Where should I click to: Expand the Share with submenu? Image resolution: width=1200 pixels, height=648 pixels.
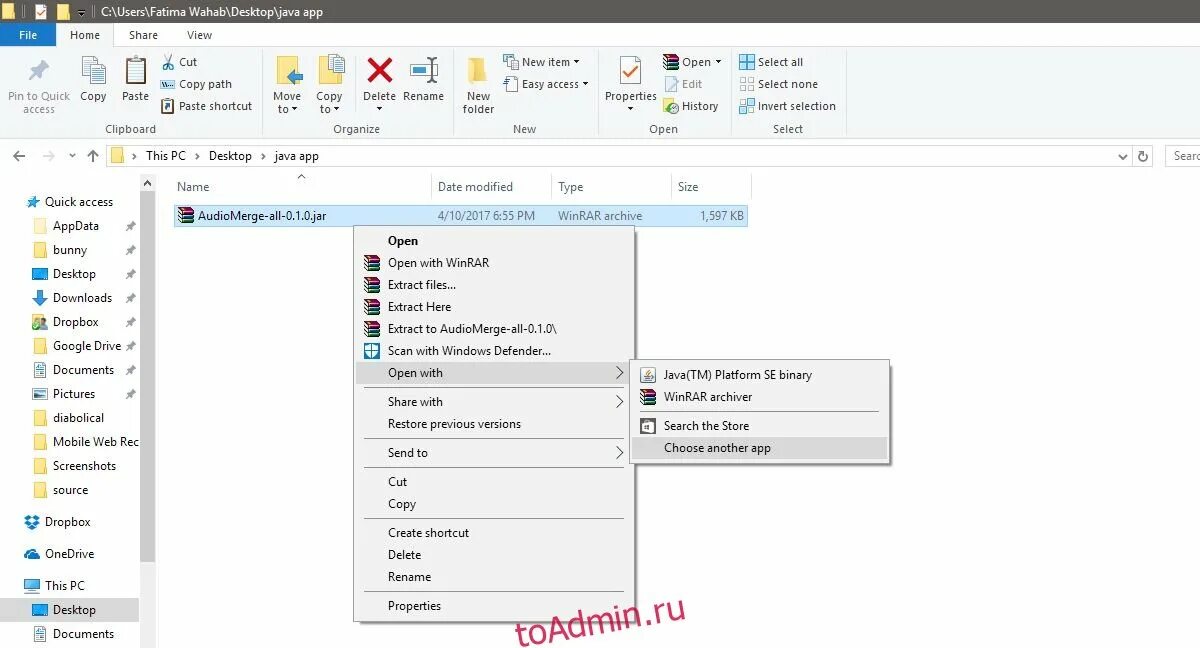(x=493, y=402)
